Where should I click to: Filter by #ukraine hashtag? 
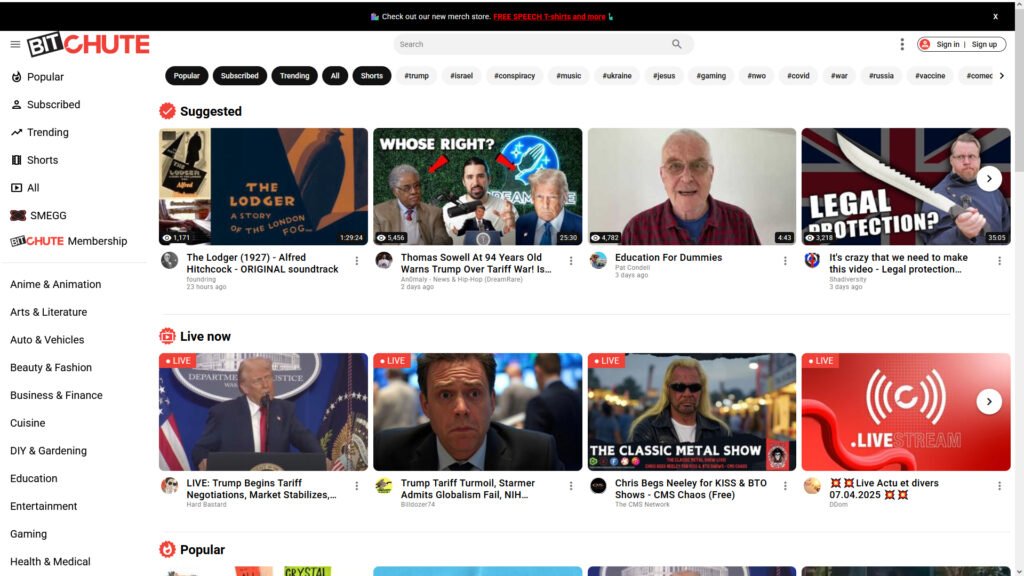(617, 76)
